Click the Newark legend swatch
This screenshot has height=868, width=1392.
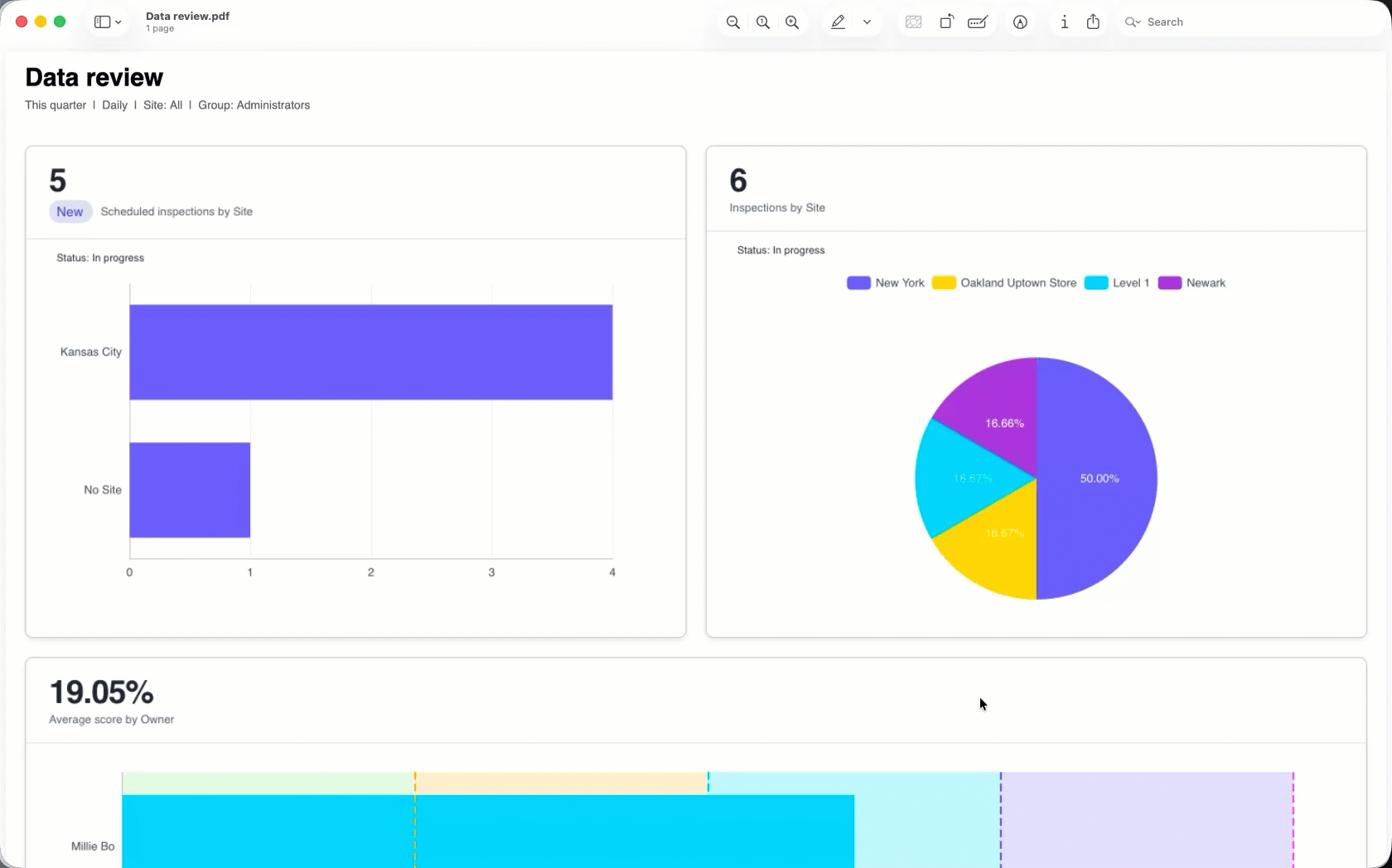pos(1169,283)
